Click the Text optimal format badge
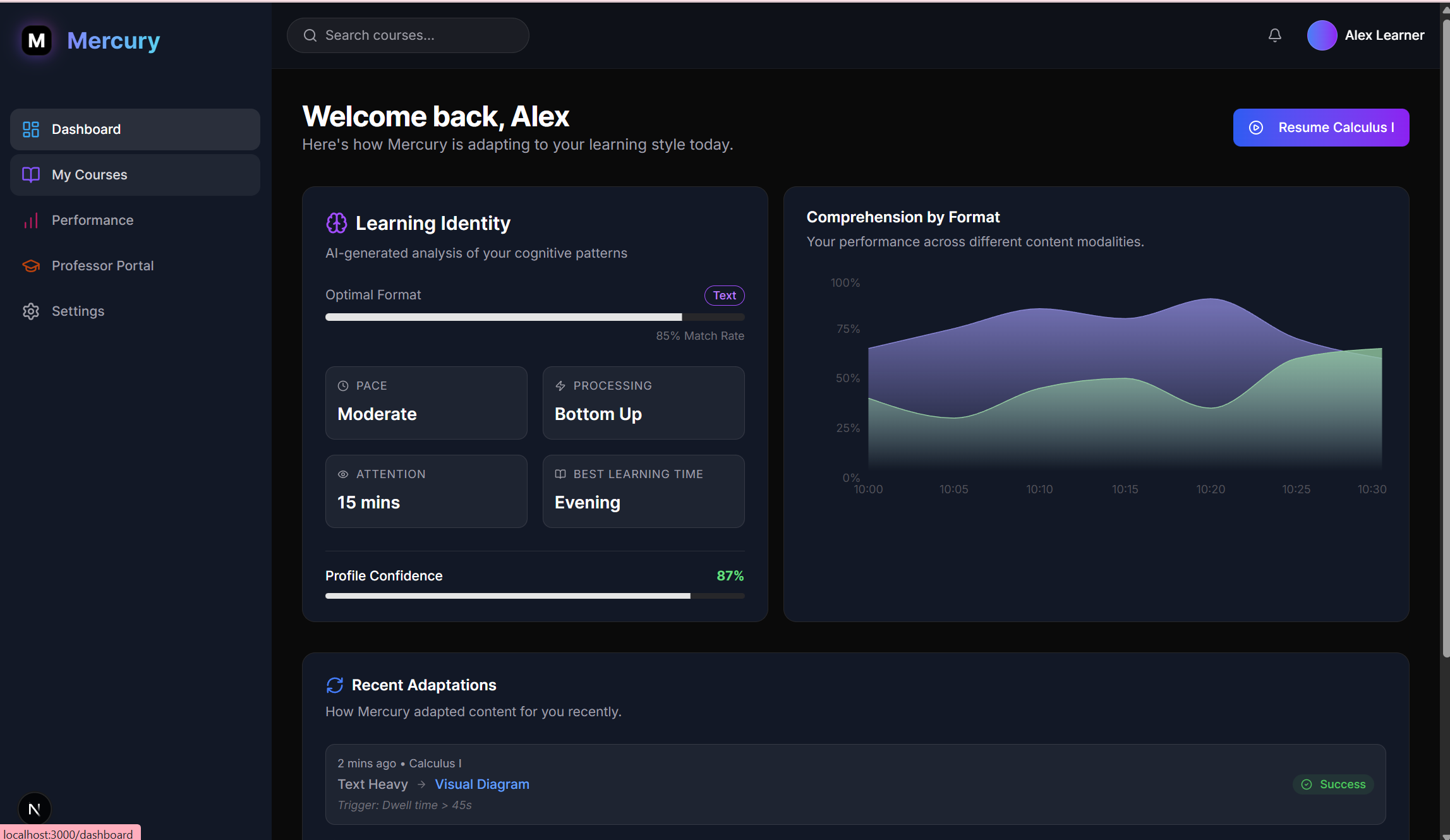 click(724, 296)
